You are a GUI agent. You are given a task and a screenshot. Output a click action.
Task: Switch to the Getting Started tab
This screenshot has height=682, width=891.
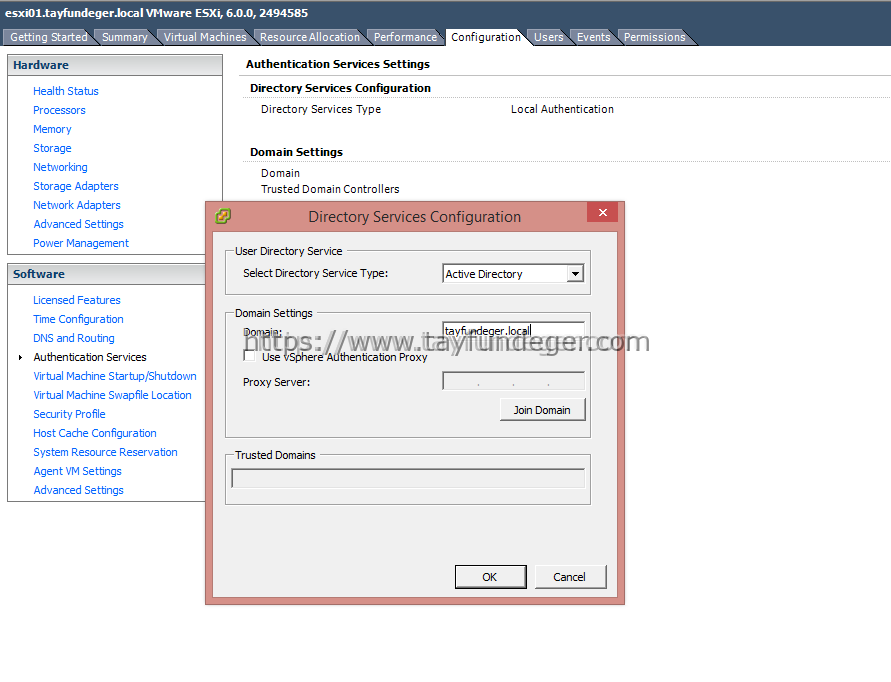[x=48, y=37]
